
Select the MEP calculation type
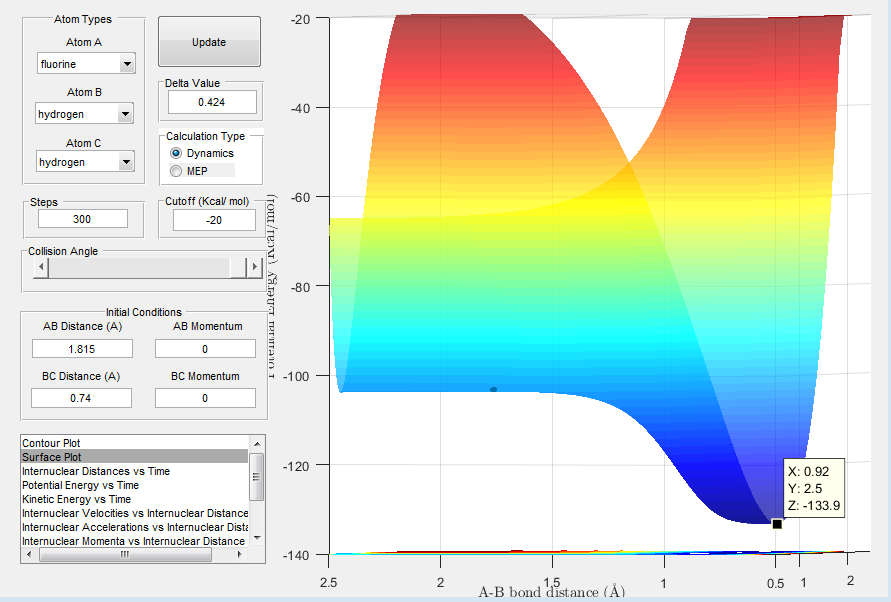[x=176, y=171]
